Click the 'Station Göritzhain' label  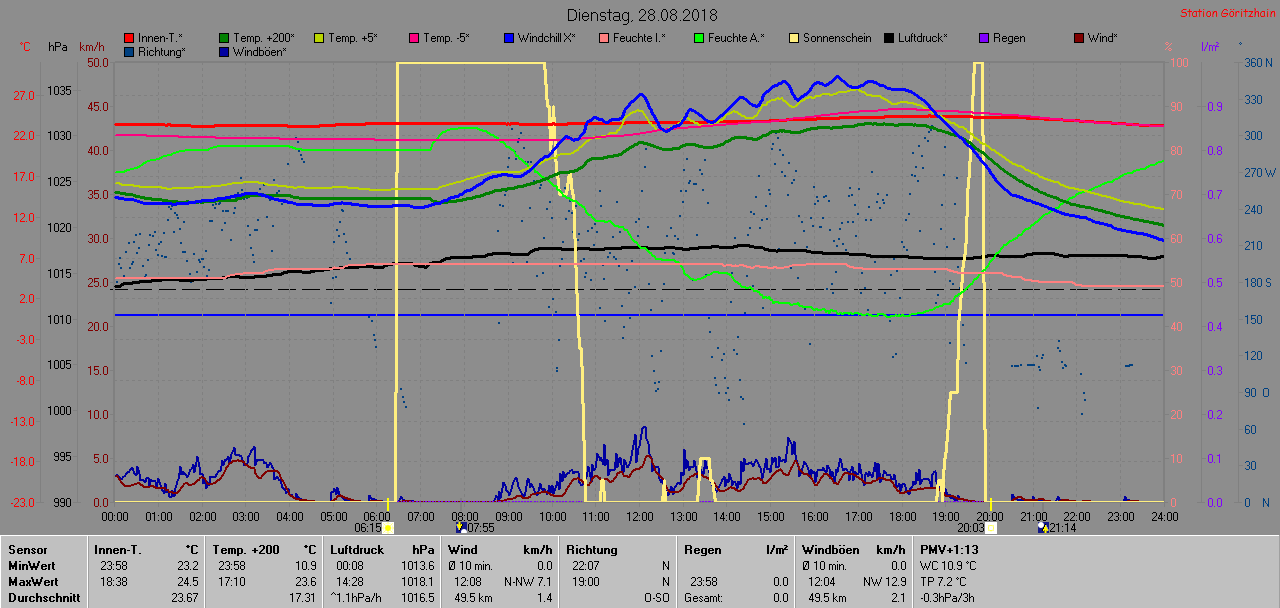pyautogui.click(x=1226, y=13)
